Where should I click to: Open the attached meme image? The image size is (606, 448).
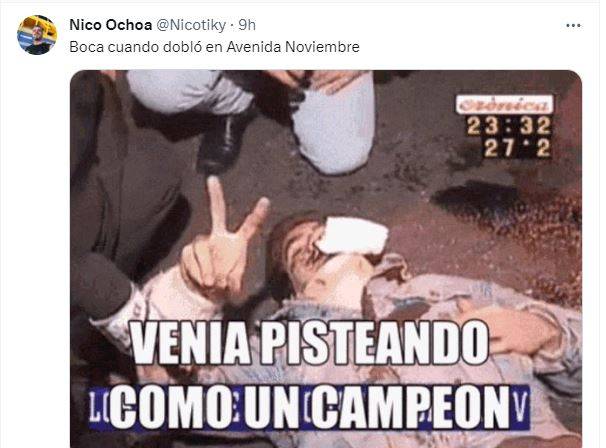326,259
